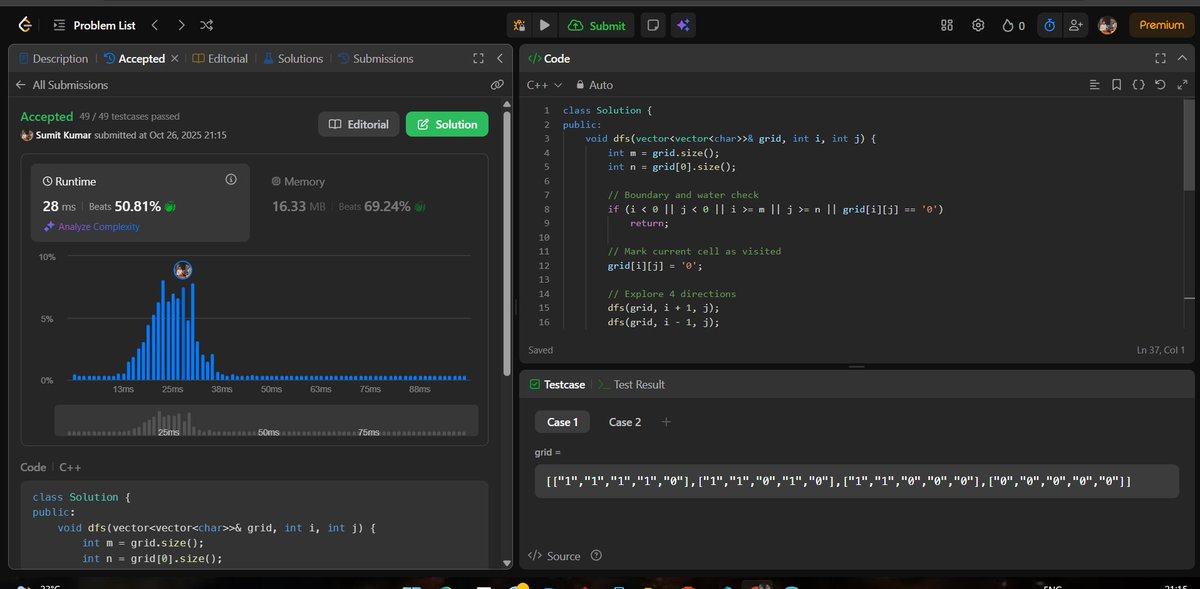Image resolution: width=1200 pixels, height=589 pixels.
Task: Open the Submissions tab
Action: click(x=376, y=59)
